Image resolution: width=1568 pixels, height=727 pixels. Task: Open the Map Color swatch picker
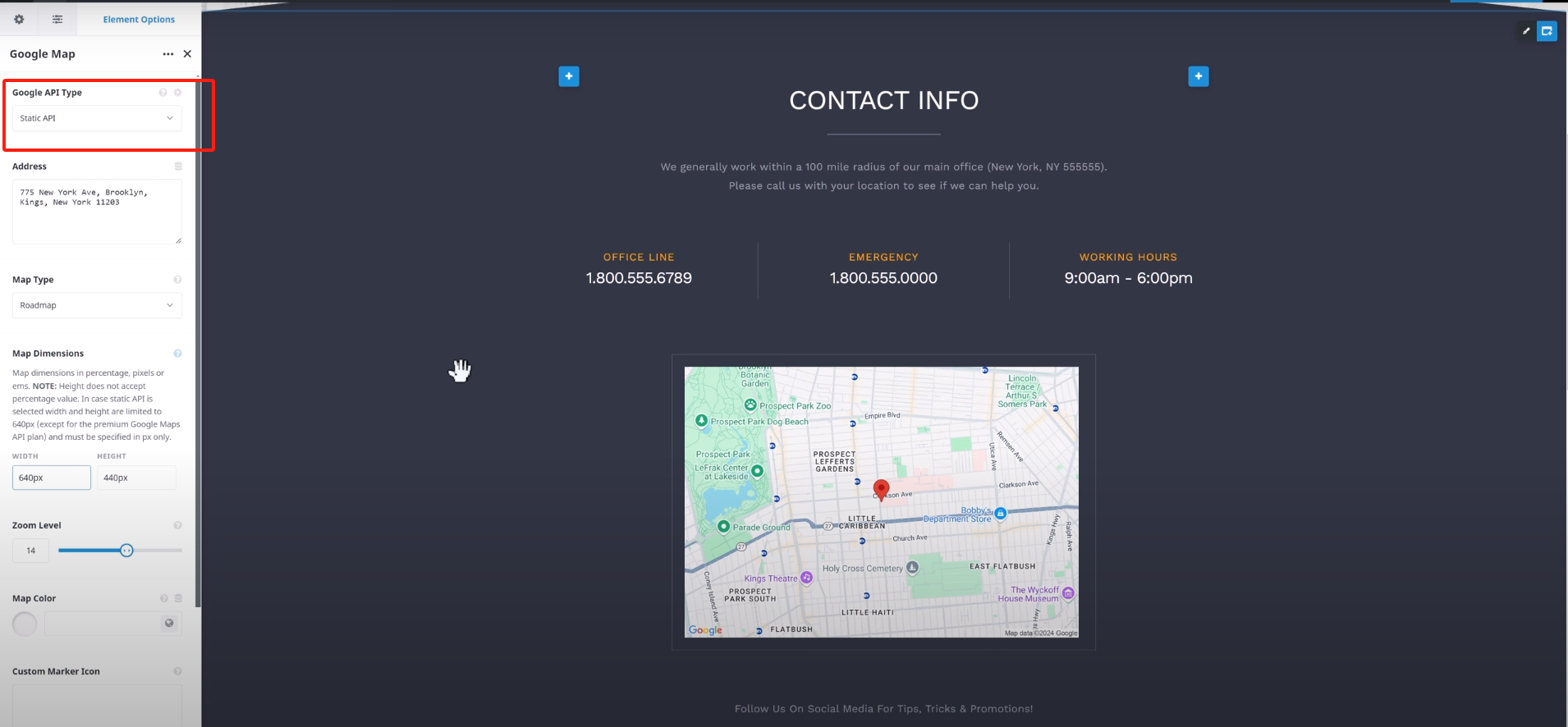25,624
